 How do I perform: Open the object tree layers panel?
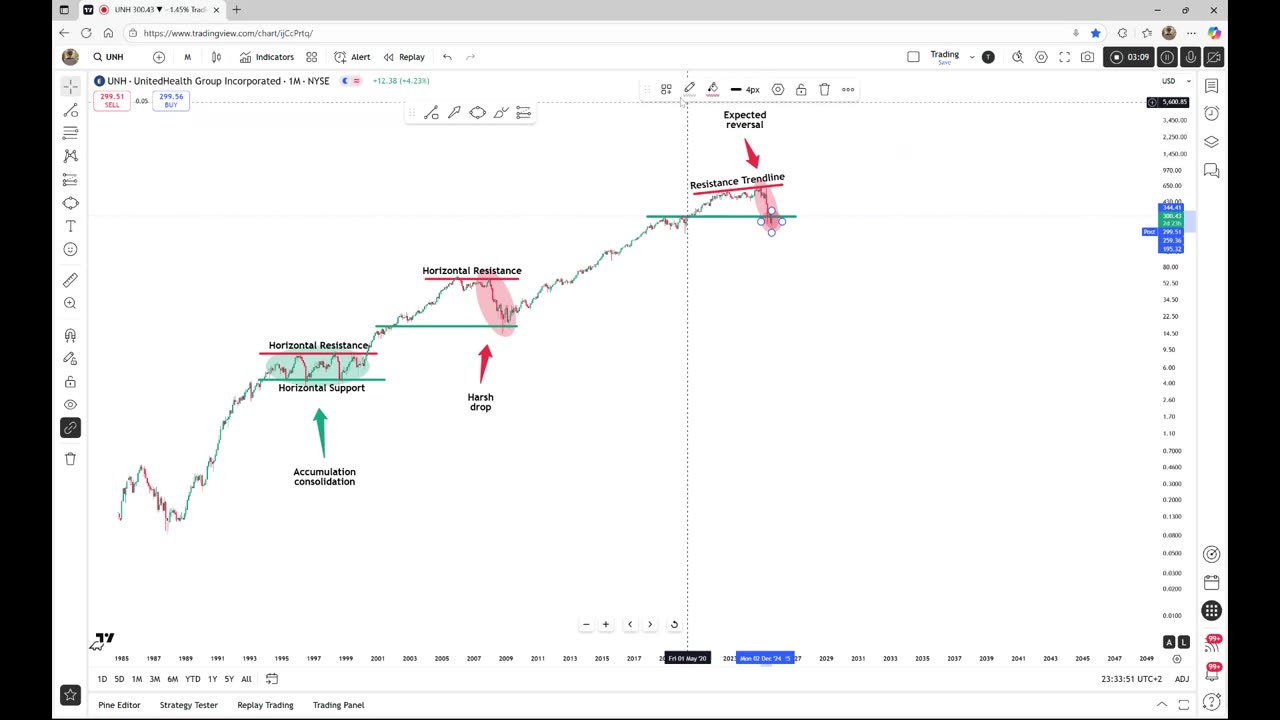click(1211, 142)
